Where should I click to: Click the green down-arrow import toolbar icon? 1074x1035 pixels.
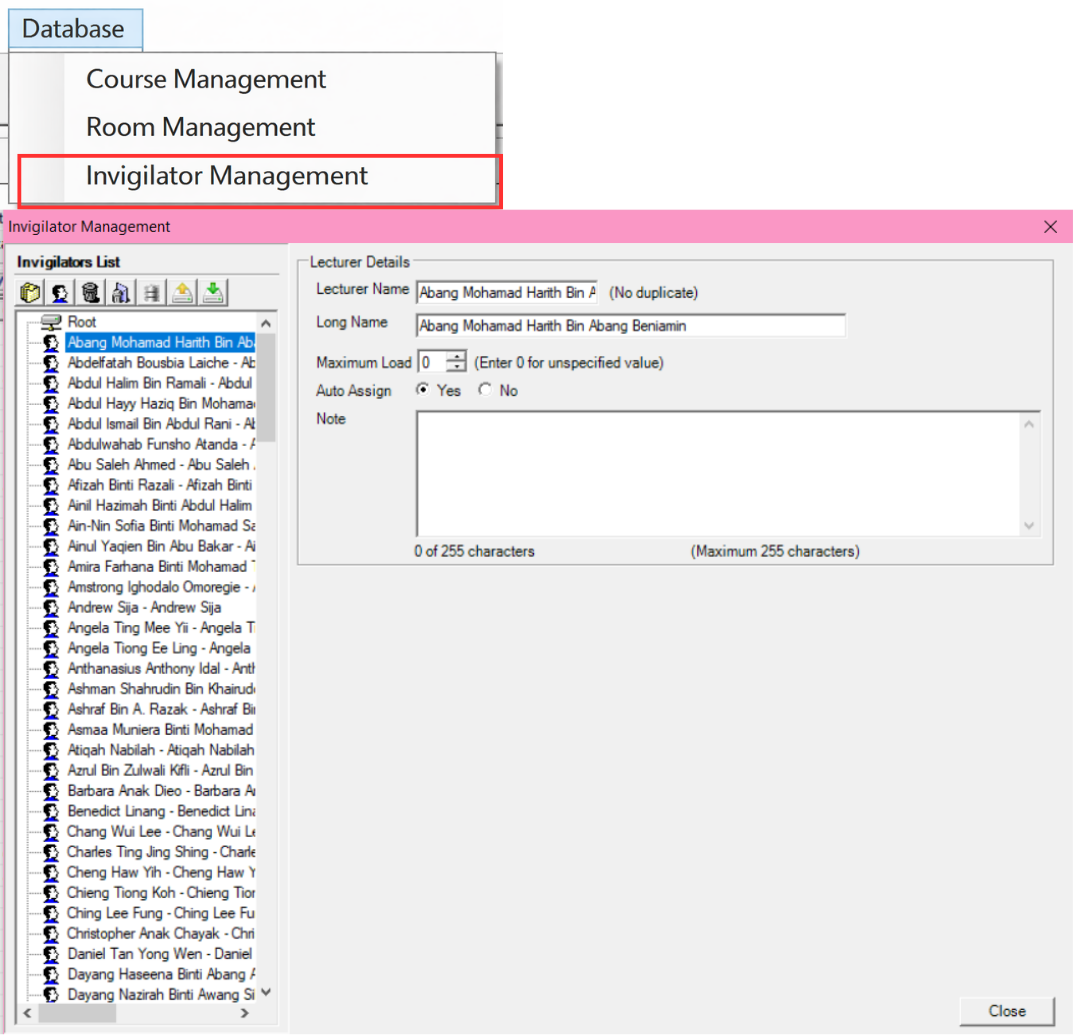(x=213, y=292)
